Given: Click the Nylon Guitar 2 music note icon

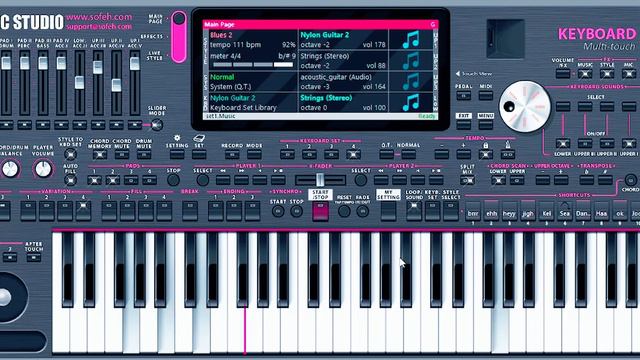Looking at the screenshot, I should pyautogui.click(x=411, y=40).
